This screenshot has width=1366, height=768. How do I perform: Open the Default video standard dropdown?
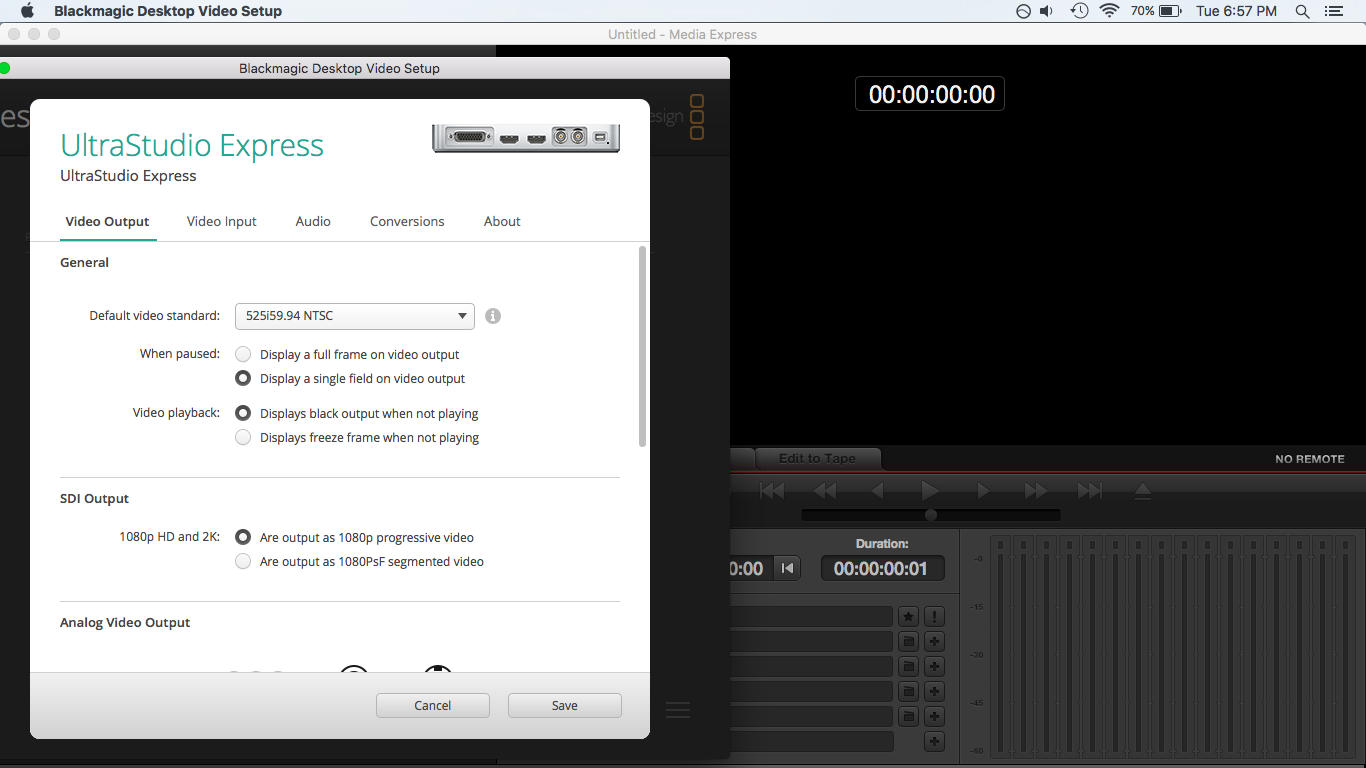tap(354, 316)
